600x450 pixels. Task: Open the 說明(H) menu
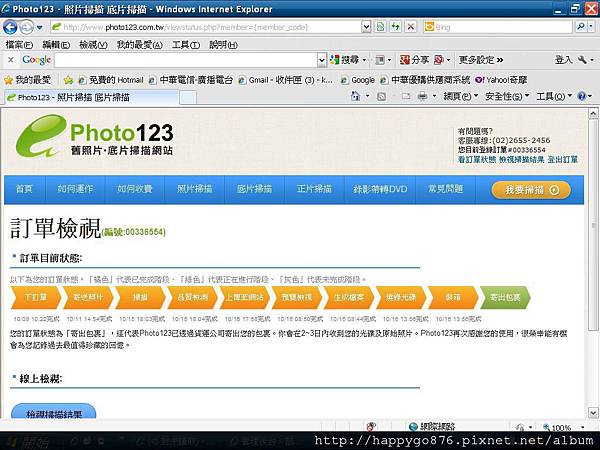(x=223, y=45)
